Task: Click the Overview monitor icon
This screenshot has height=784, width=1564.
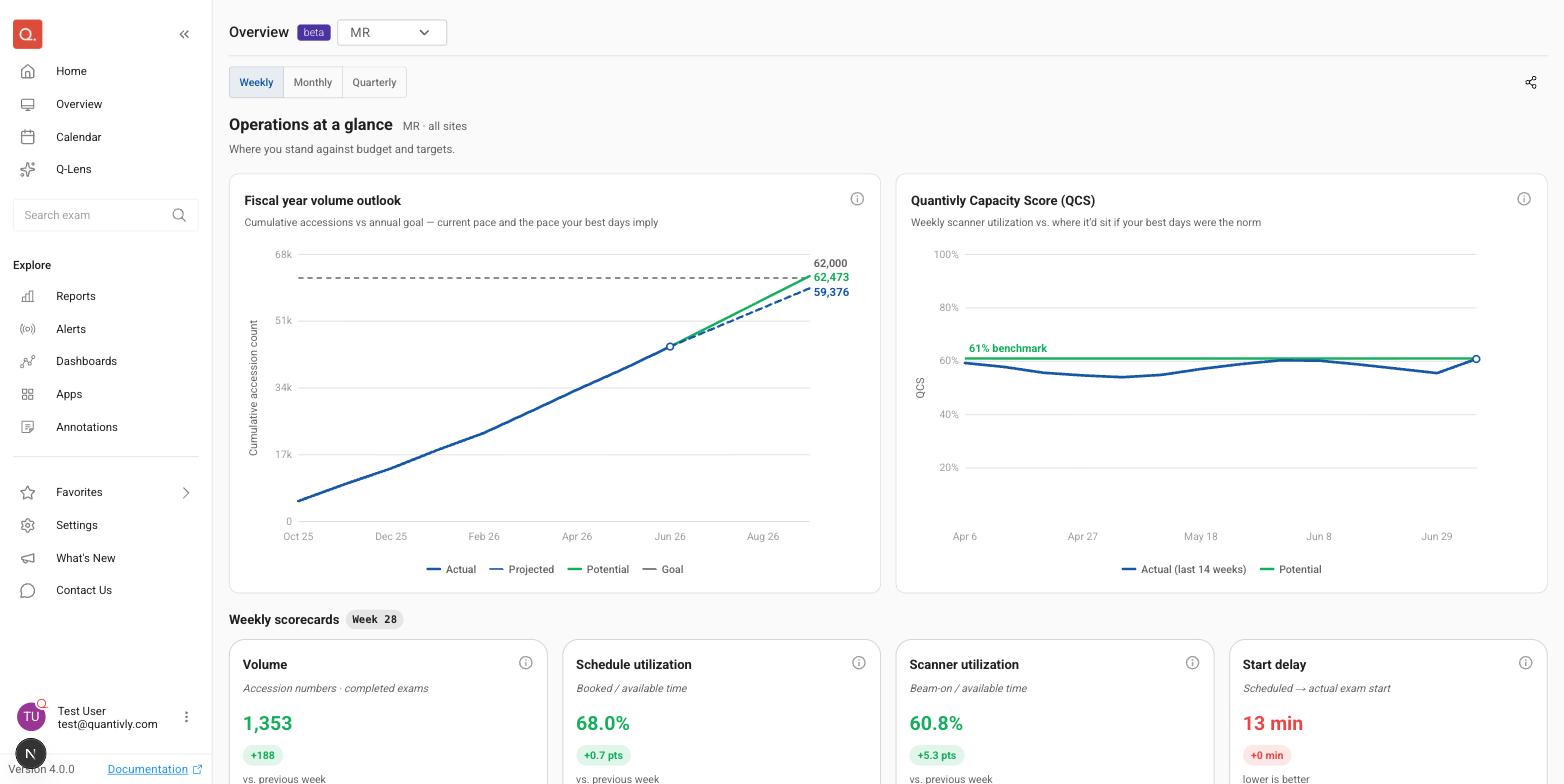Action: click(28, 104)
